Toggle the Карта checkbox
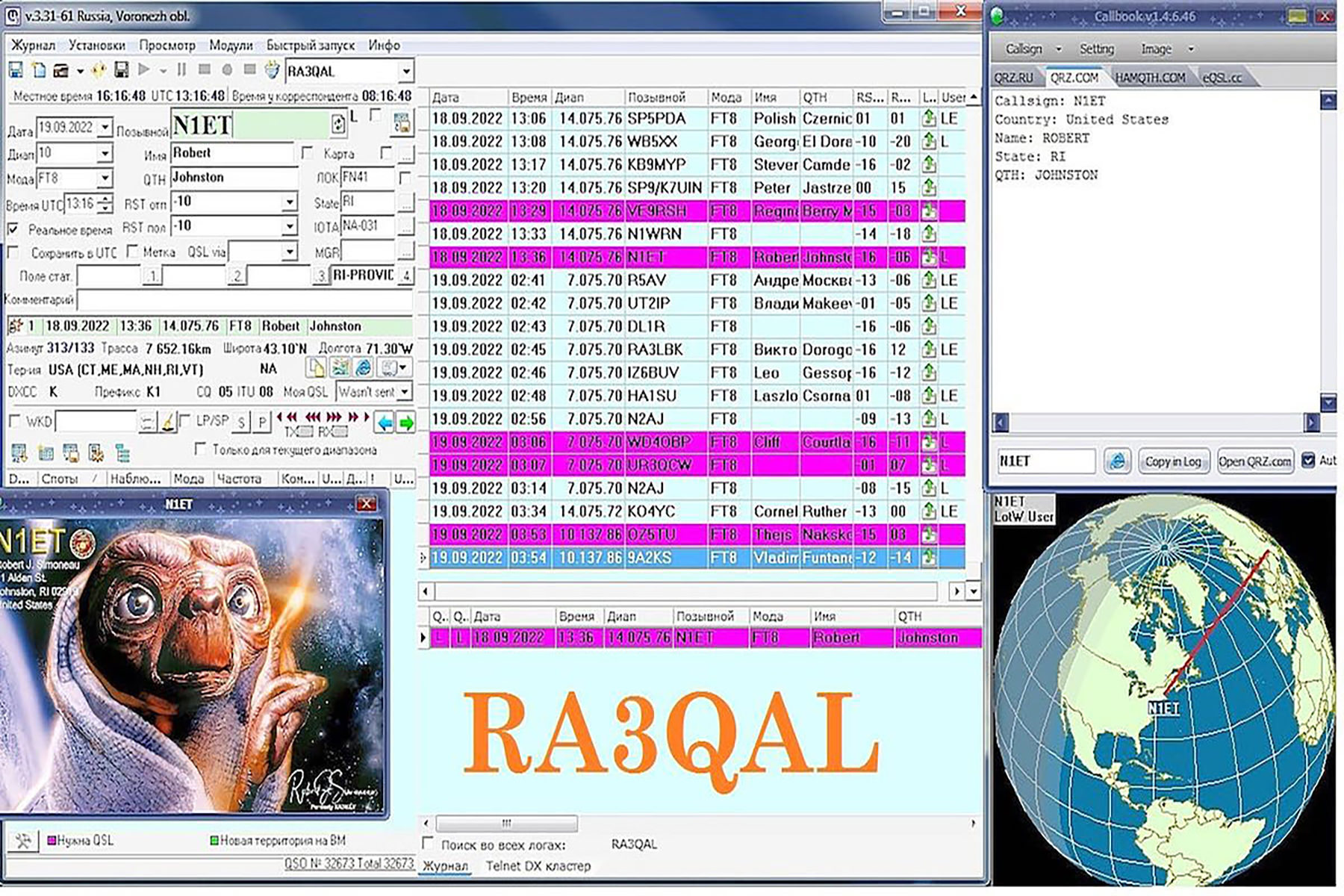The width and height of the screenshot is (1344, 896). coord(307,152)
